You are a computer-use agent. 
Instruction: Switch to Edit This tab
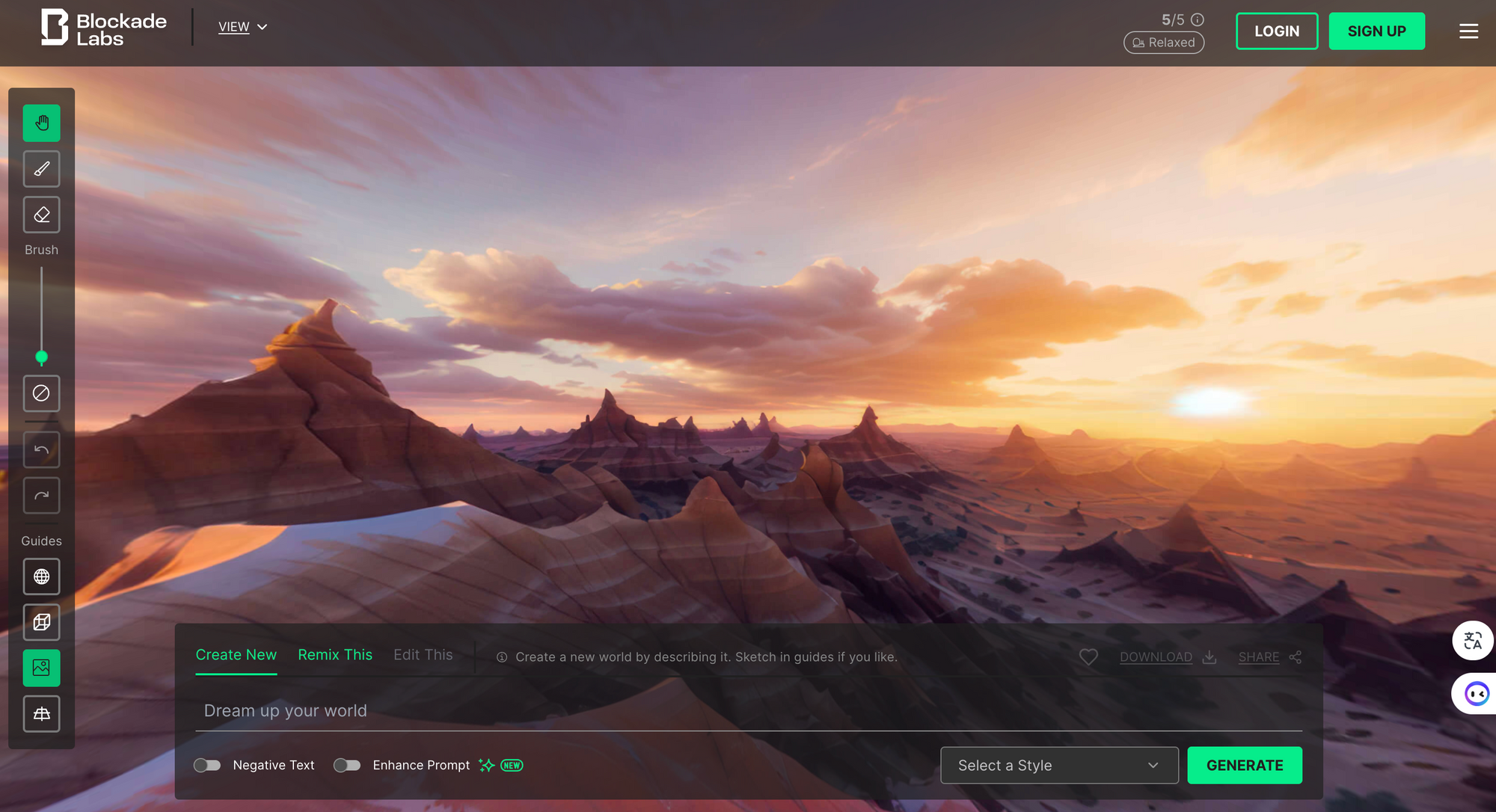tap(422, 654)
